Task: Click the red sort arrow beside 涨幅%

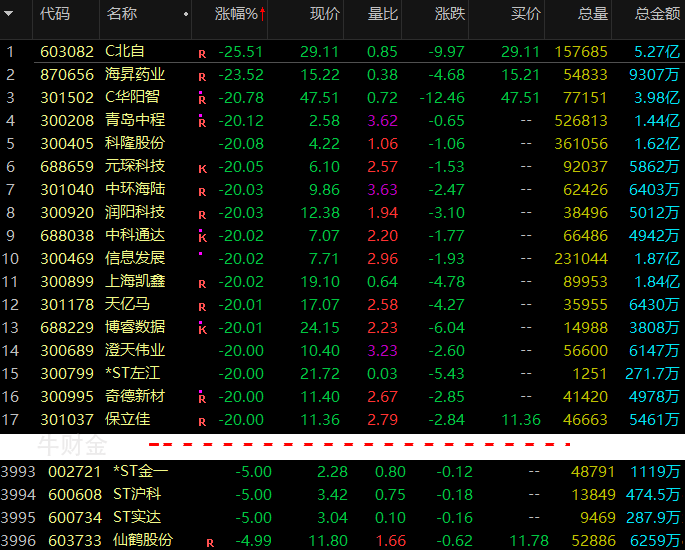Action: [x=263, y=14]
